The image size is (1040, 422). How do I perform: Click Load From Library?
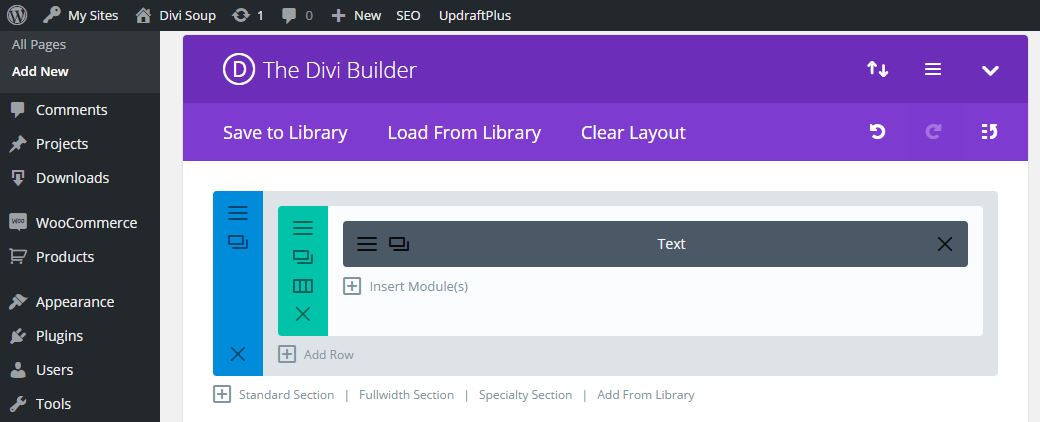point(464,133)
